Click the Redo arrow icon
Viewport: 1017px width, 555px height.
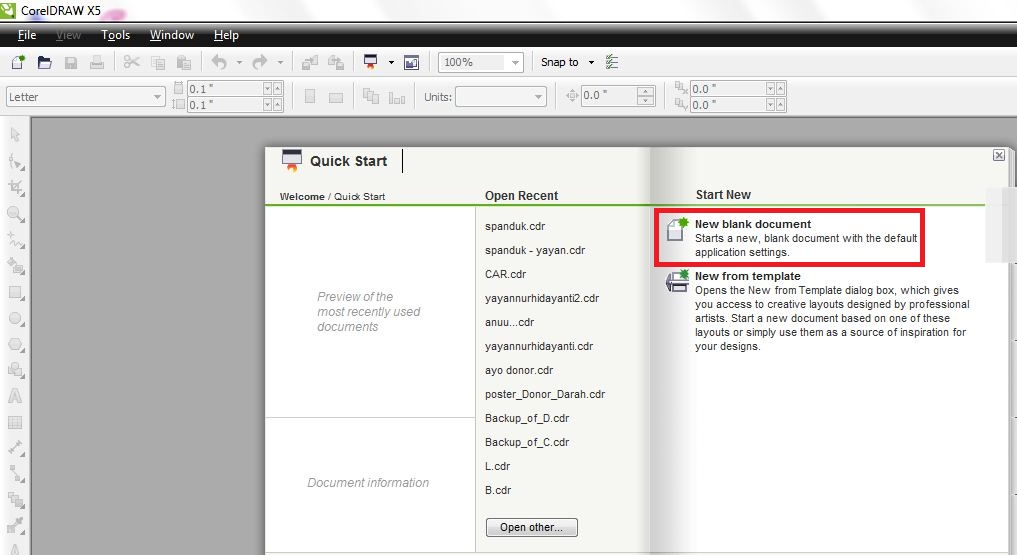pyautogui.click(x=260, y=62)
